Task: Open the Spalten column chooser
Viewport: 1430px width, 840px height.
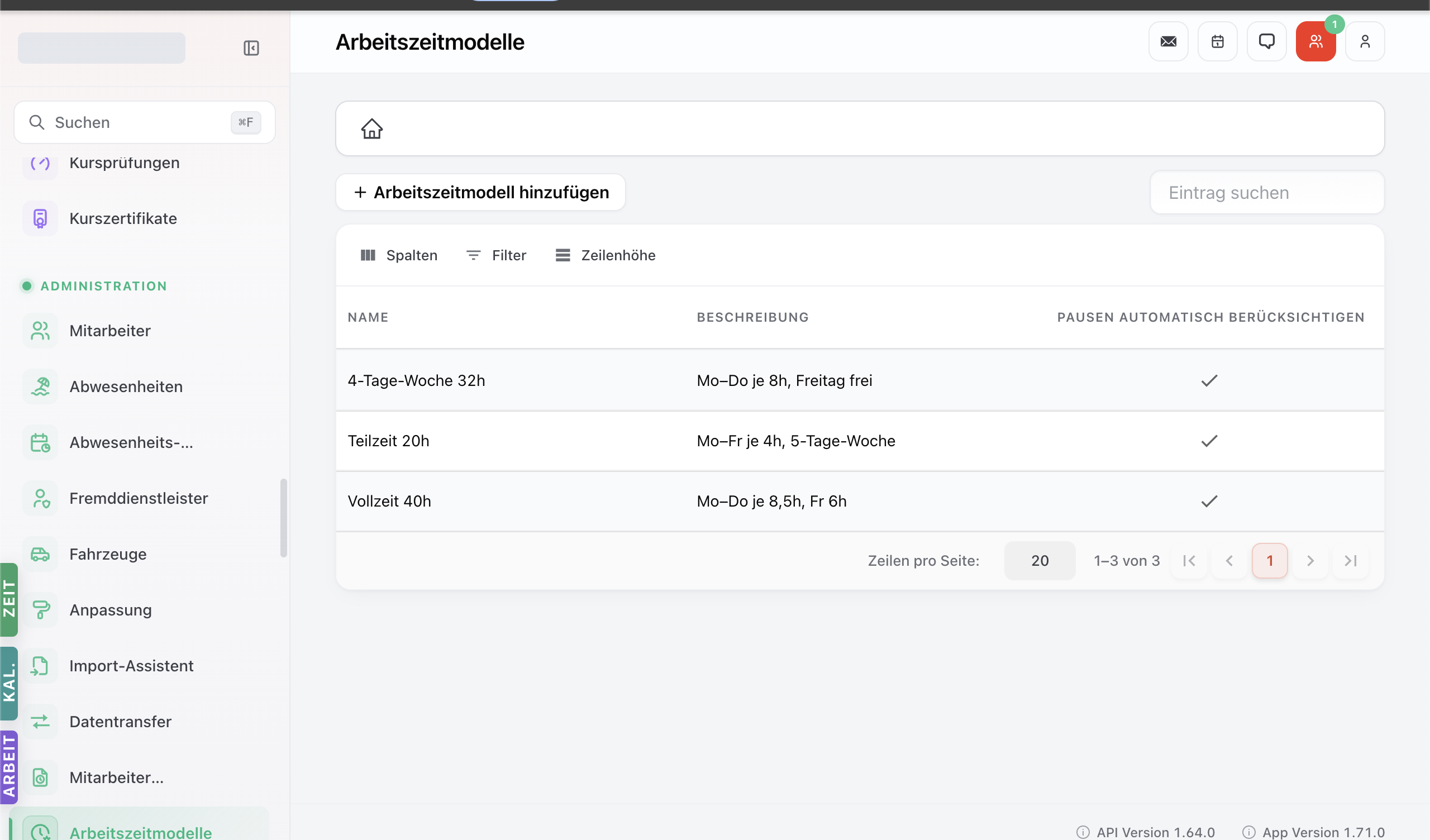Action: point(399,255)
